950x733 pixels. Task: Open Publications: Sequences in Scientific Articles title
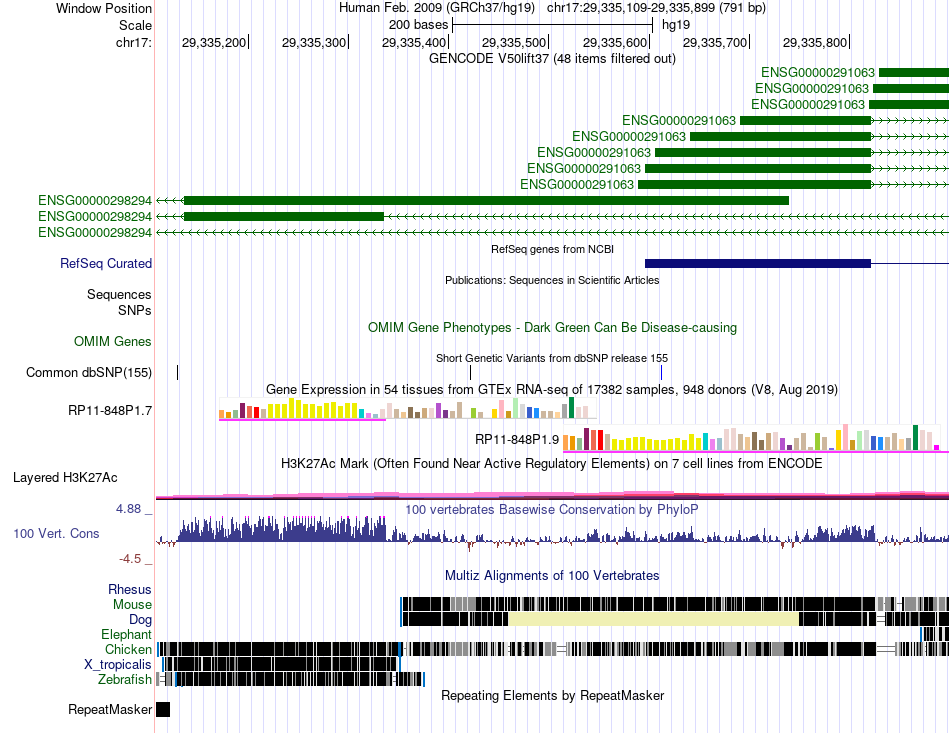(552, 280)
